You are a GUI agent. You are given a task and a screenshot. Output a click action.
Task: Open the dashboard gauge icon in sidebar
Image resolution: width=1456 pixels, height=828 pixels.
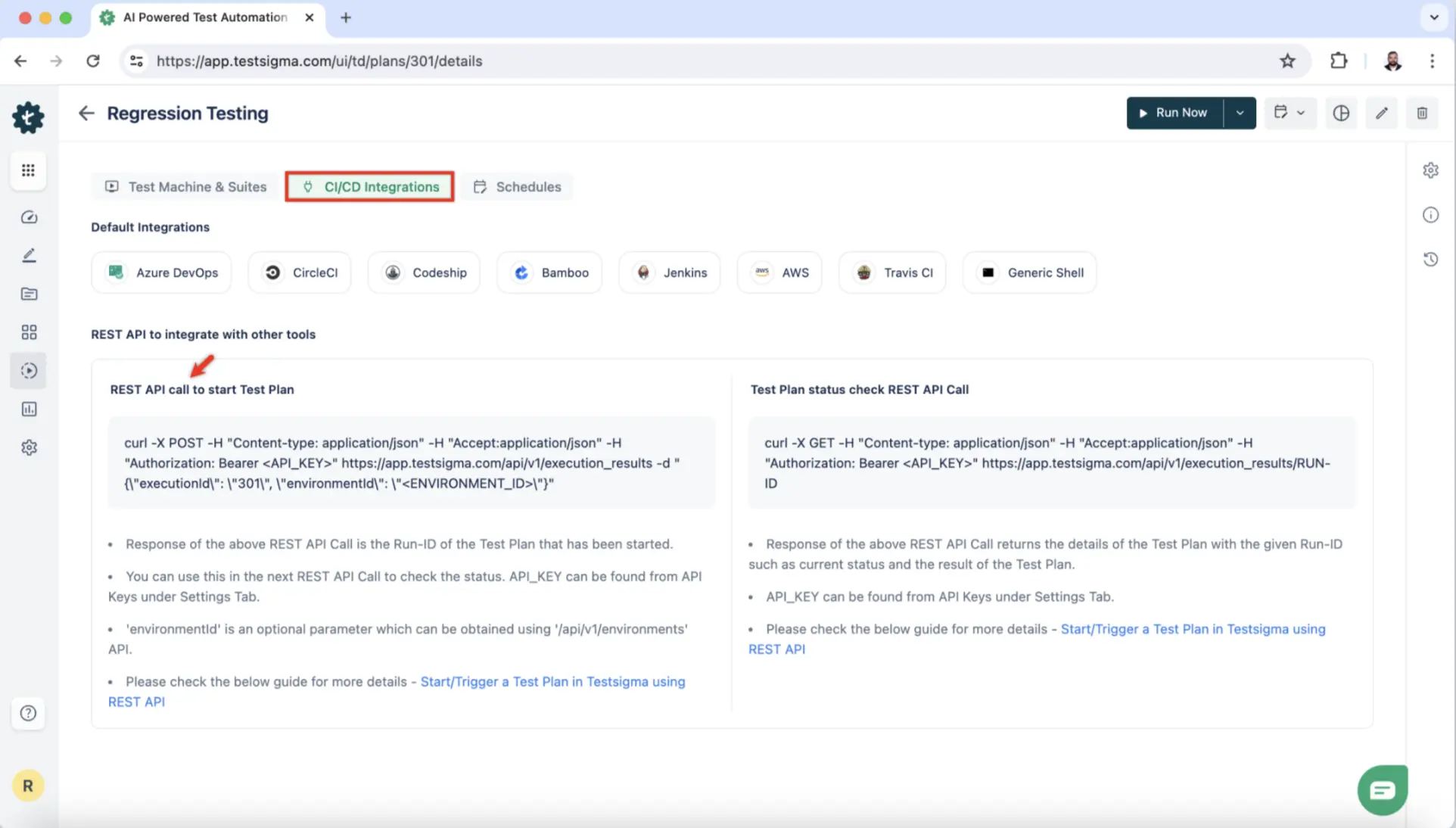coord(29,217)
